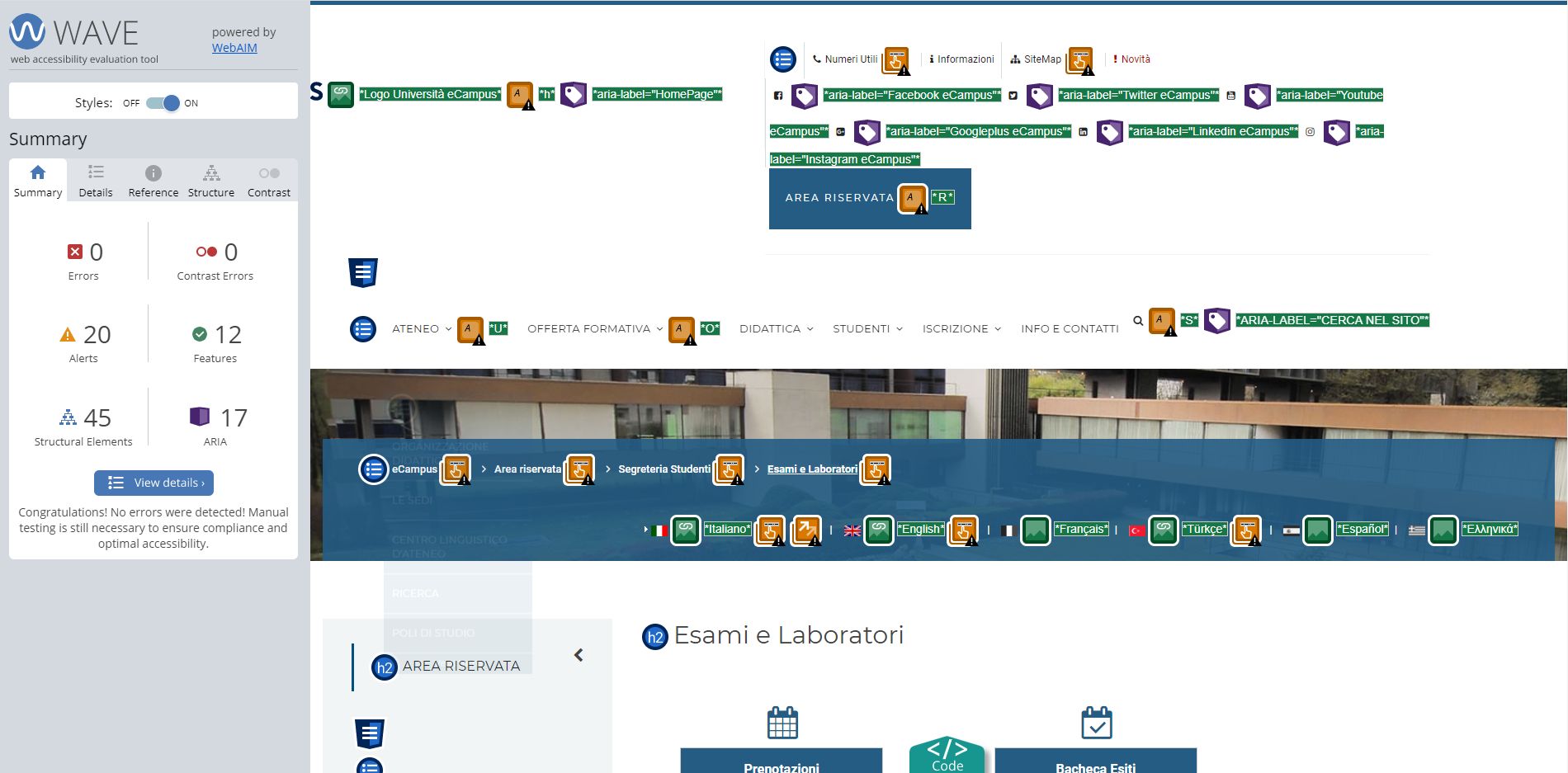Click the Code panel toggle
Image resolution: width=1568 pixels, height=773 pixels.
(947, 755)
